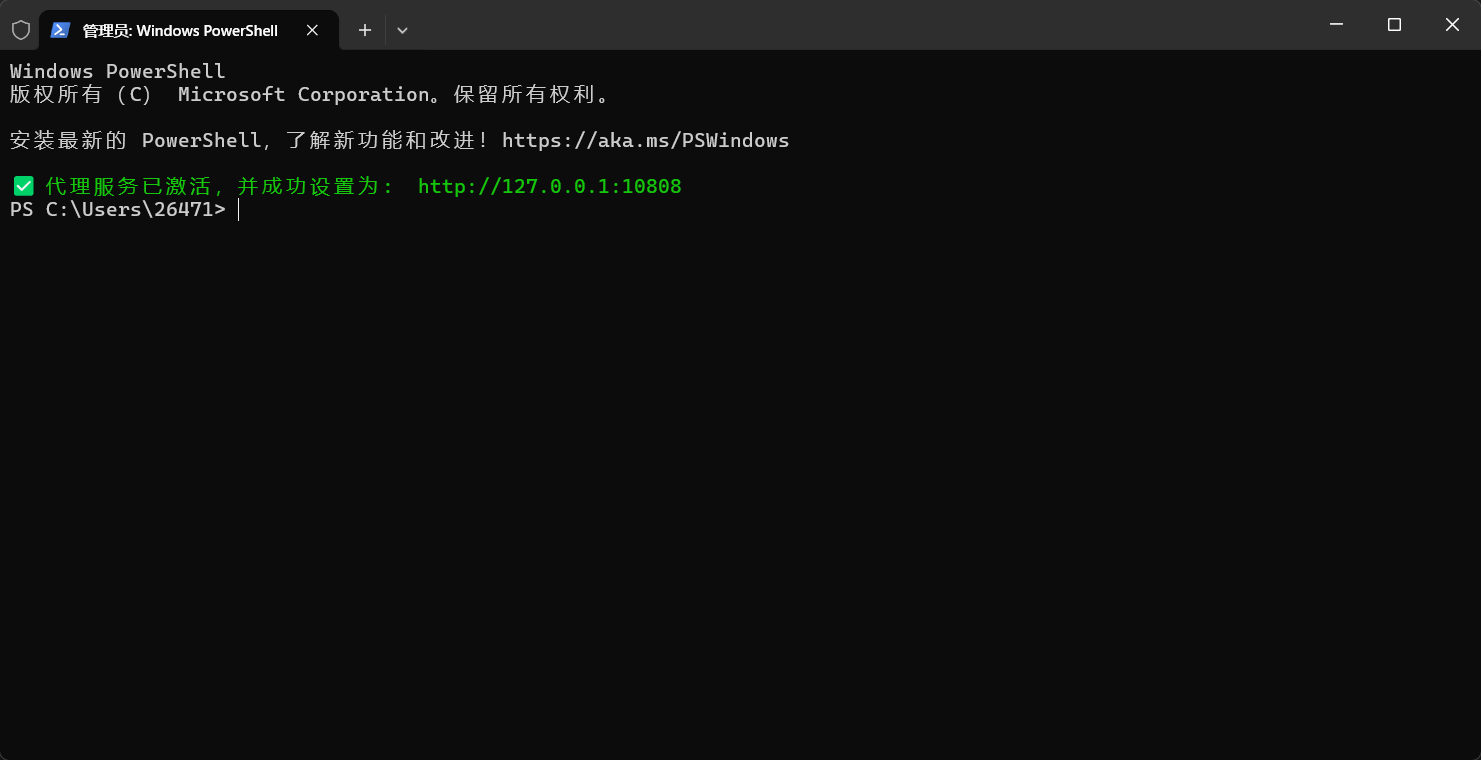
Task: Click the administrator shield icon
Action: (x=20, y=30)
